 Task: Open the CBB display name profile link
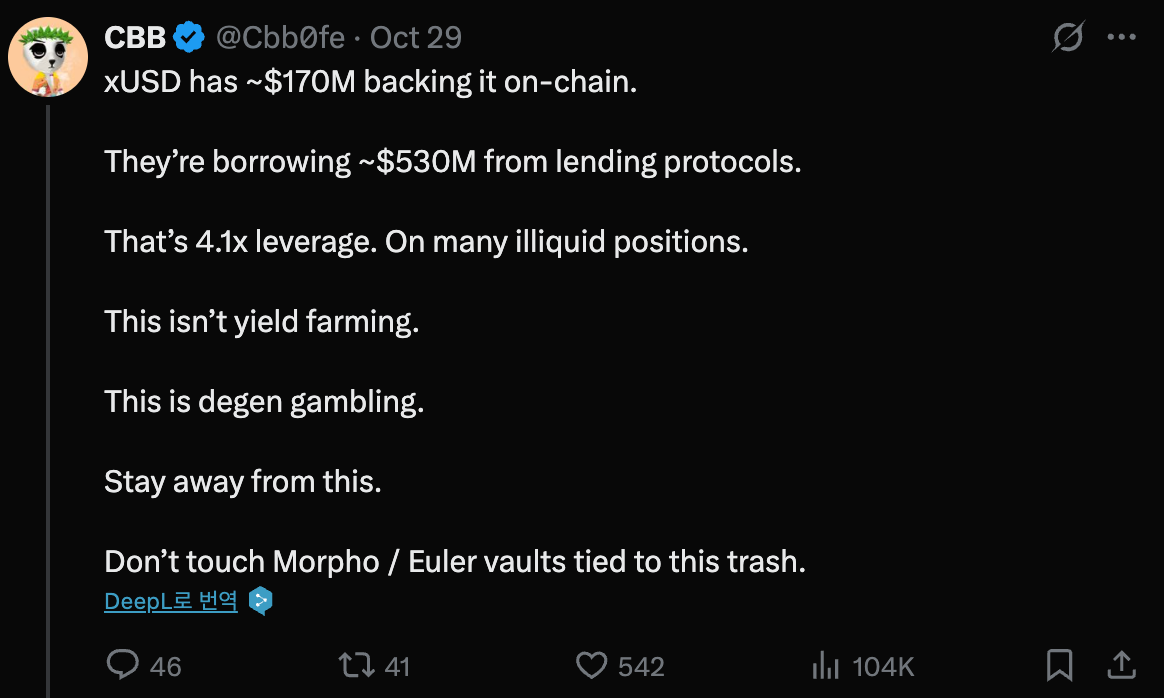click(x=134, y=38)
